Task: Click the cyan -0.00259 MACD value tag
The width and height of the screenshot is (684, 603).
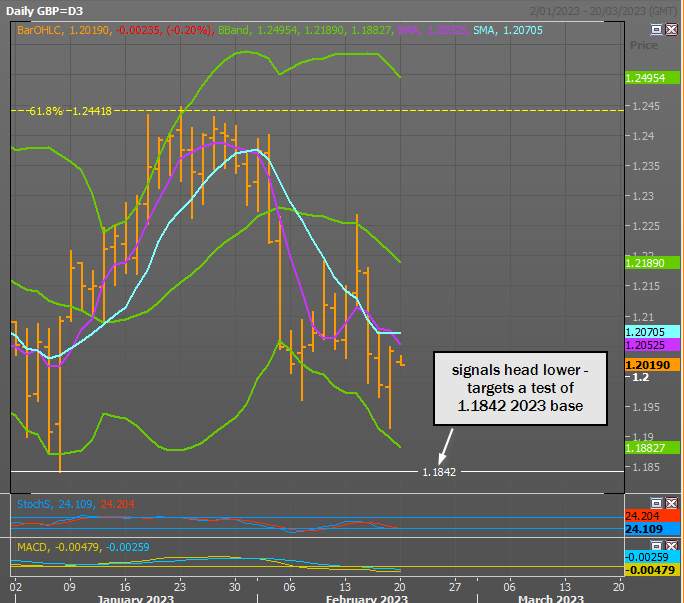Action: pos(652,557)
